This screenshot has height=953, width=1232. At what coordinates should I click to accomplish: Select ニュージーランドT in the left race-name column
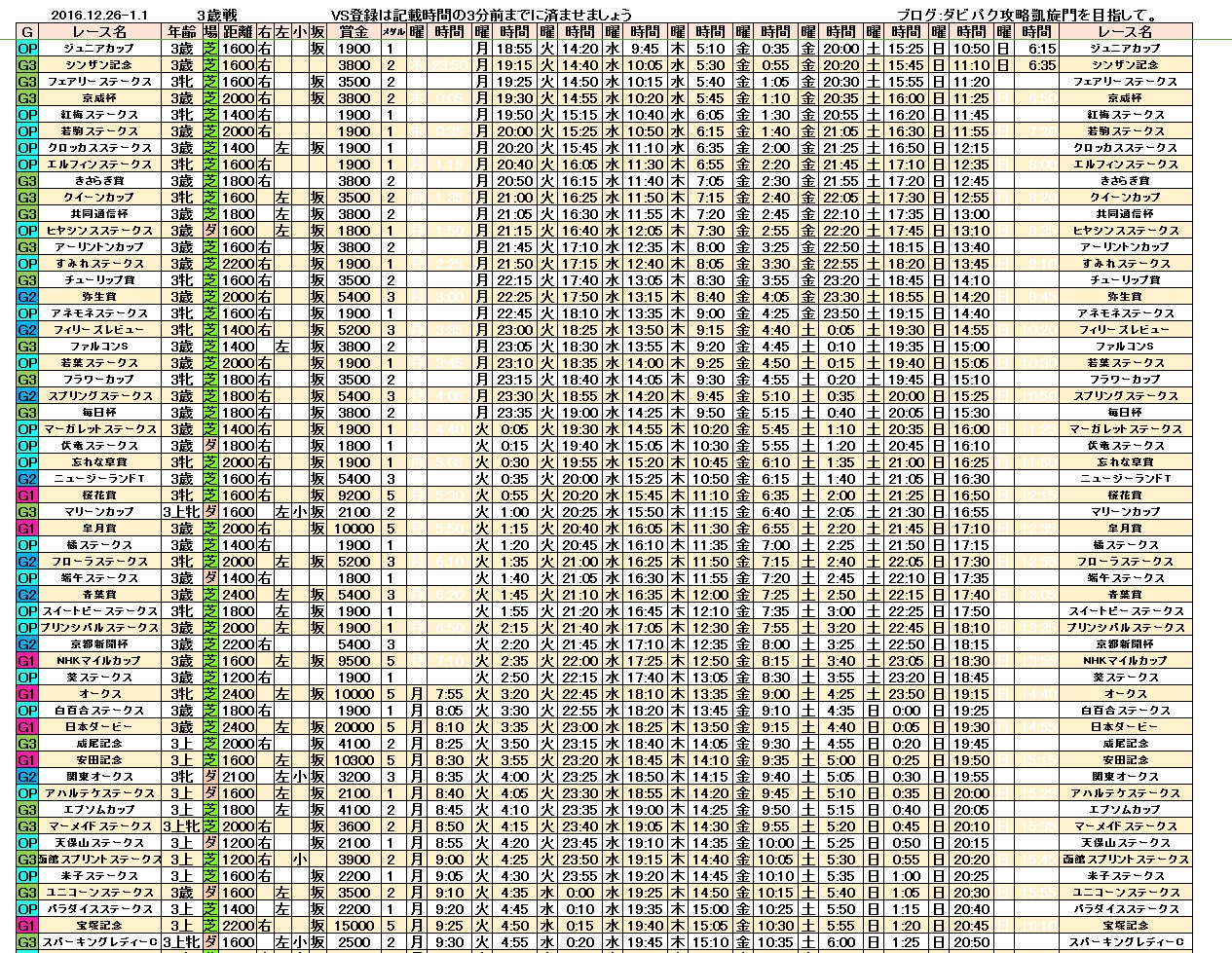[x=99, y=479]
